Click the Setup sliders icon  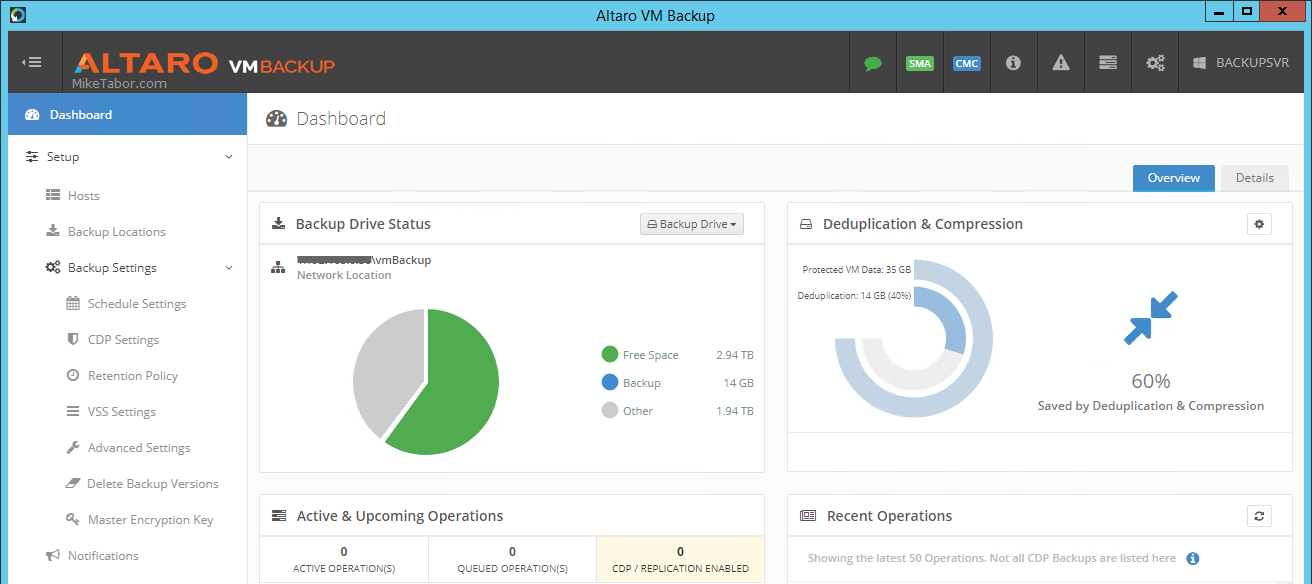32,157
